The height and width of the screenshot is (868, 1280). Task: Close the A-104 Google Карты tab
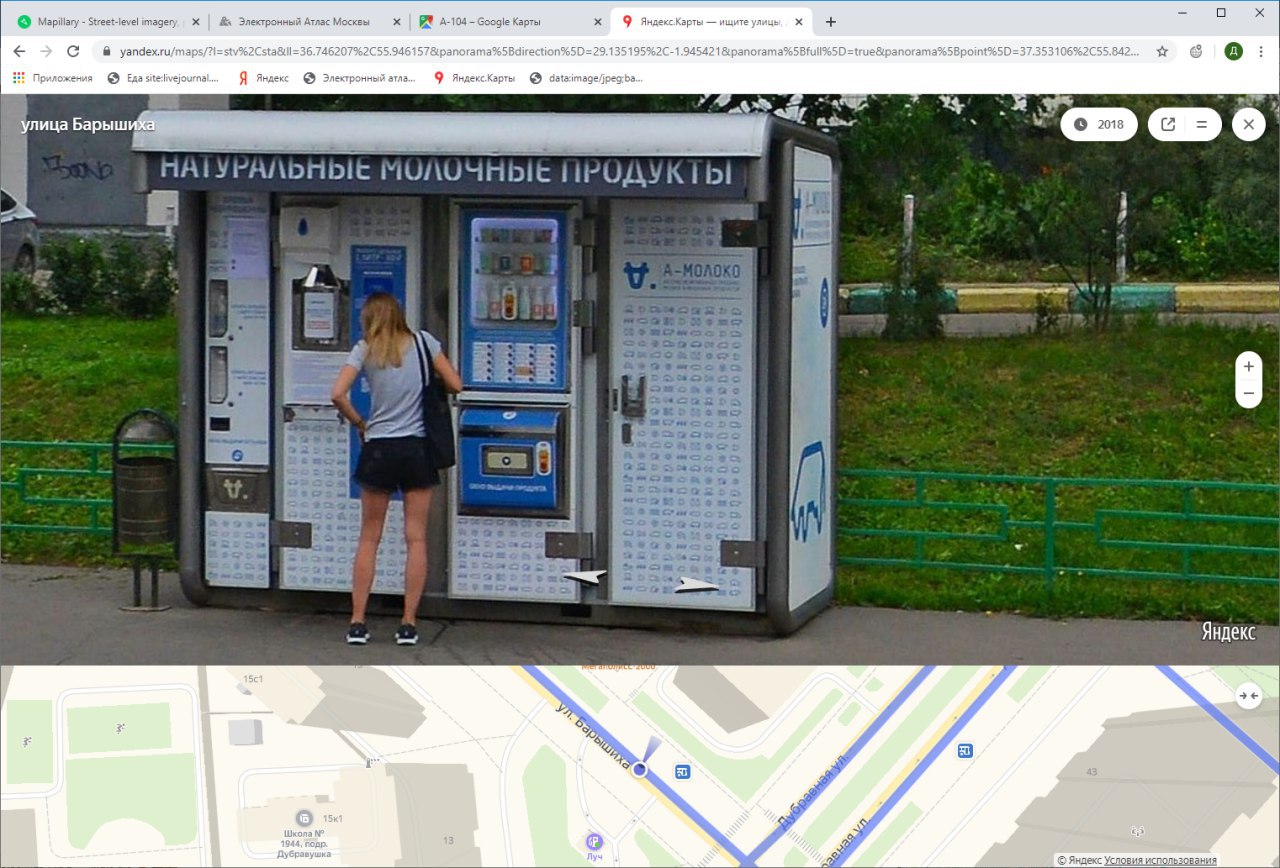click(x=597, y=21)
